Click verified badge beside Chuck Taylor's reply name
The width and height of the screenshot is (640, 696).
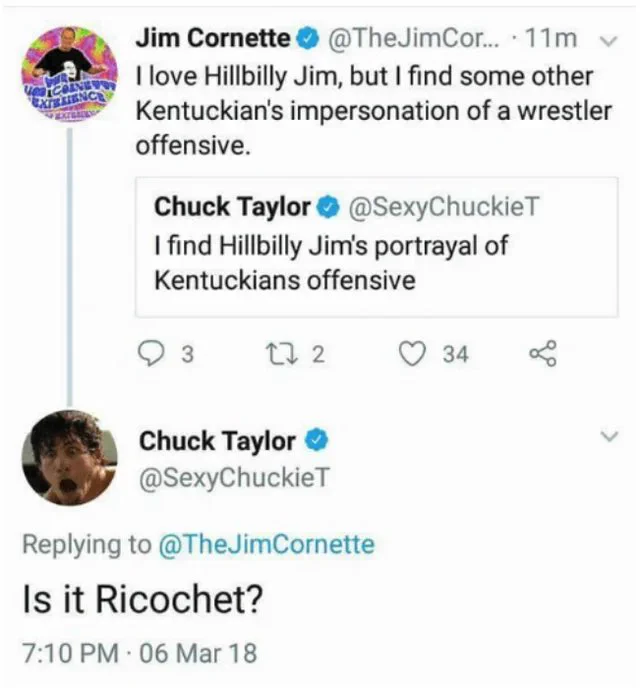[x=316, y=440]
